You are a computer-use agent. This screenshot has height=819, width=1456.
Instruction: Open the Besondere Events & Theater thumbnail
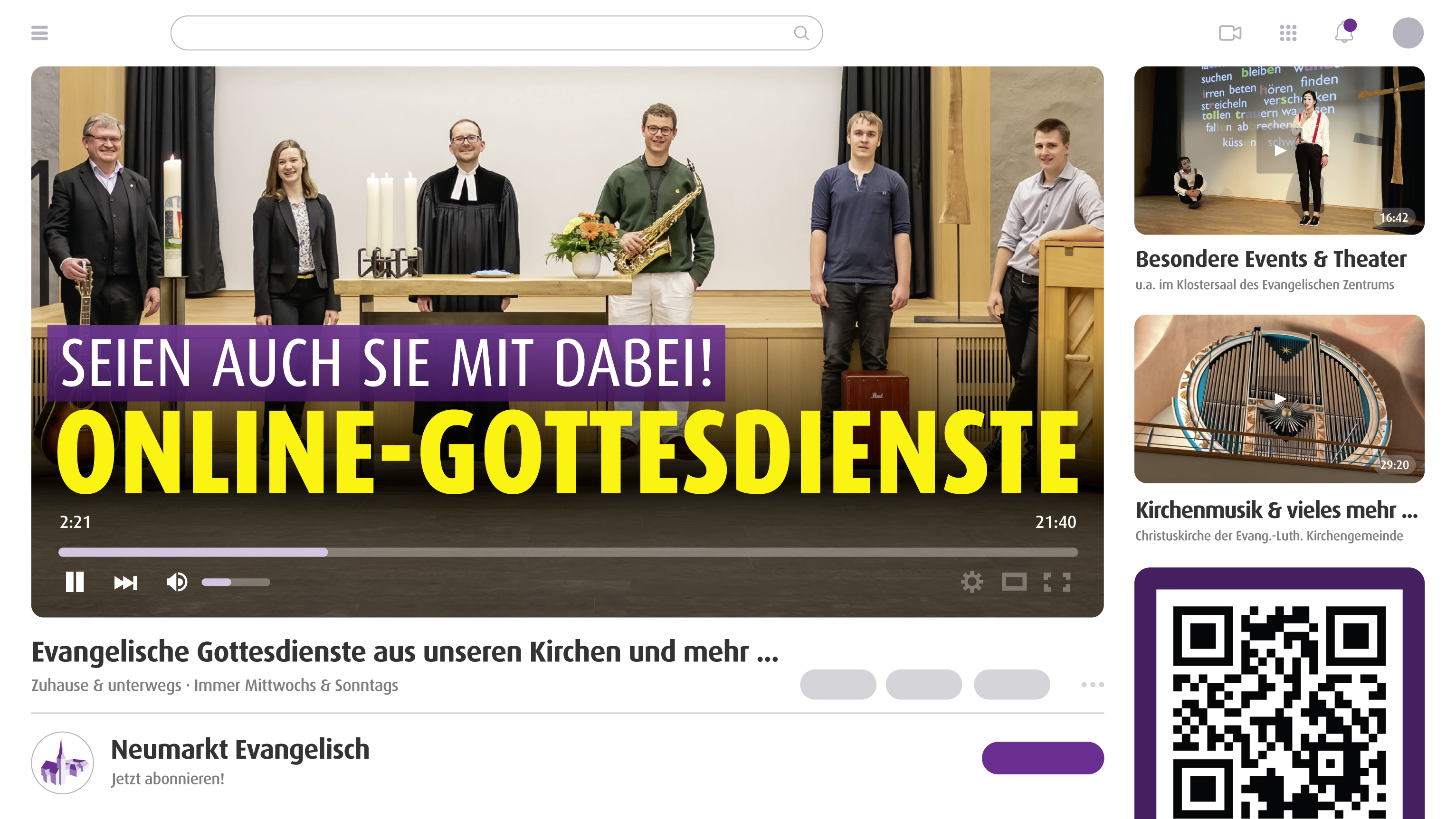pyautogui.click(x=1279, y=150)
